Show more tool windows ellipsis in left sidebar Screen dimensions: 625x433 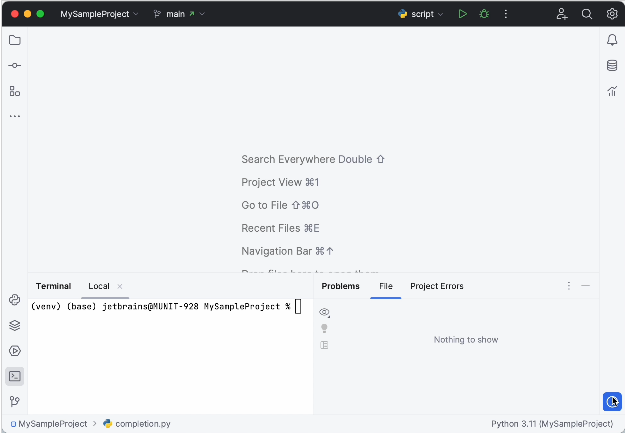pos(15,116)
